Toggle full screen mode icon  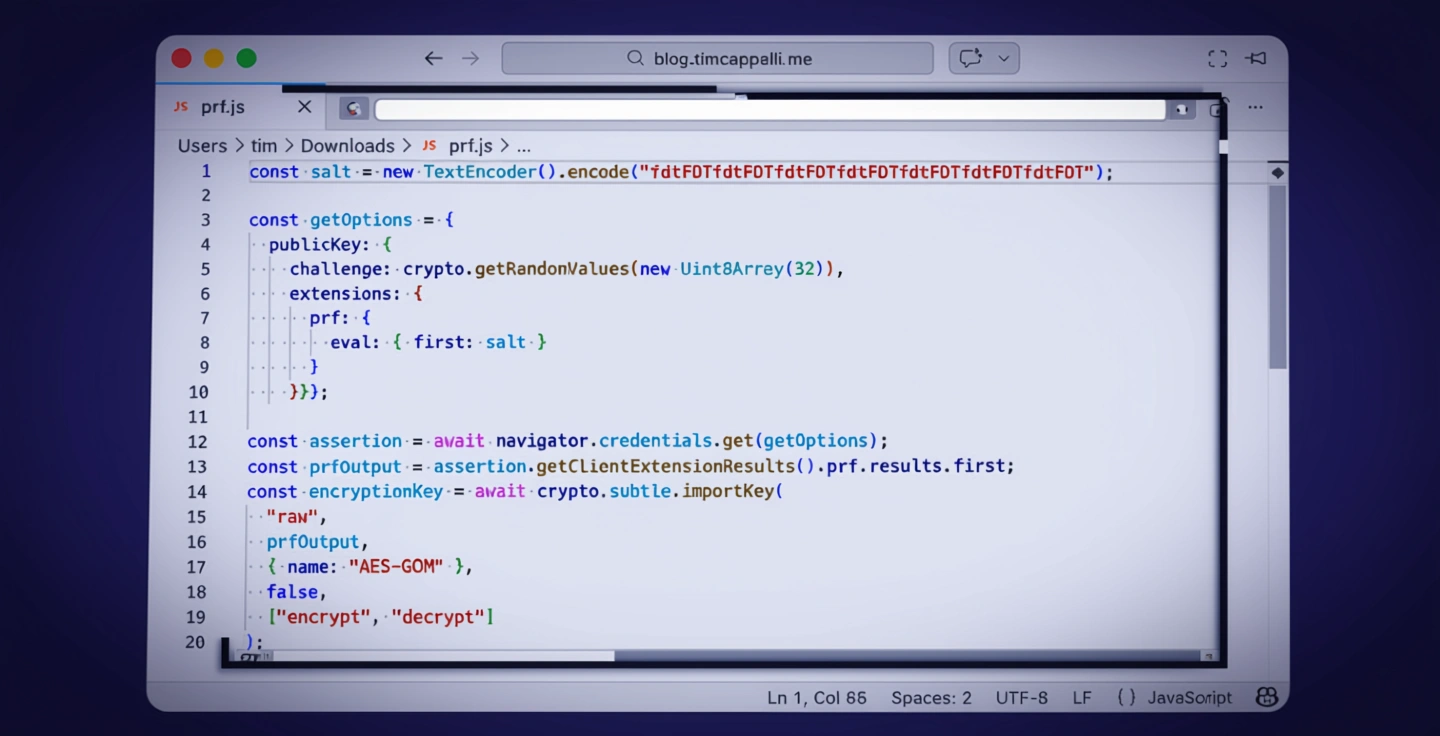pos(1217,59)
